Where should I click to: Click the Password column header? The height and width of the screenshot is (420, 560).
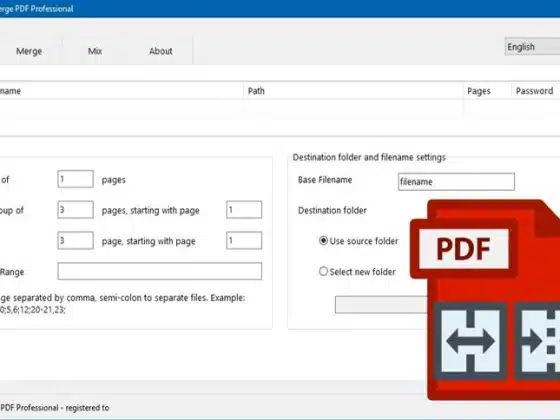click(535, 91)
